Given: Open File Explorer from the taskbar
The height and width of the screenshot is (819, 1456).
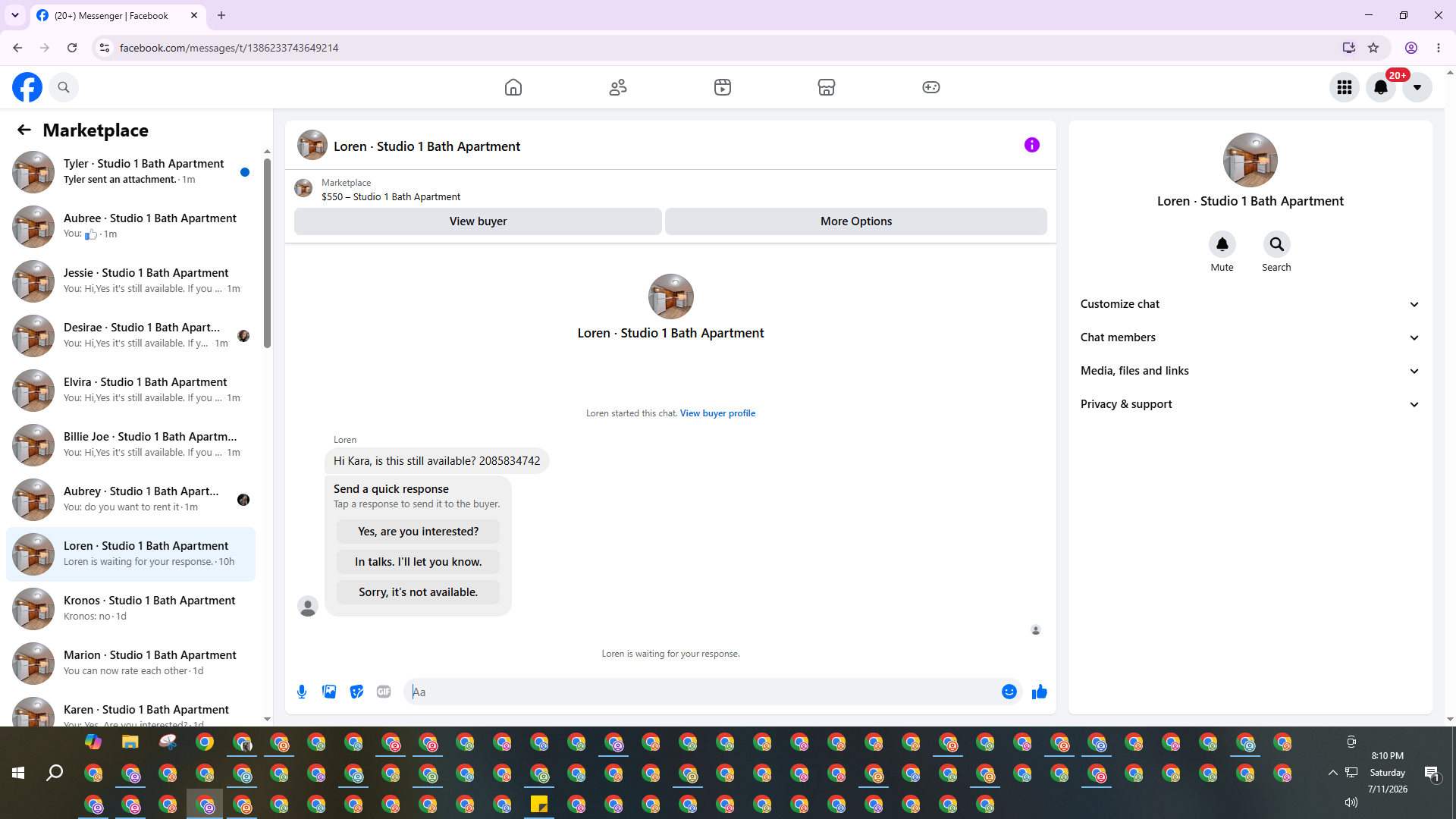Looking at the screenshot, I should tap(130, 742).
